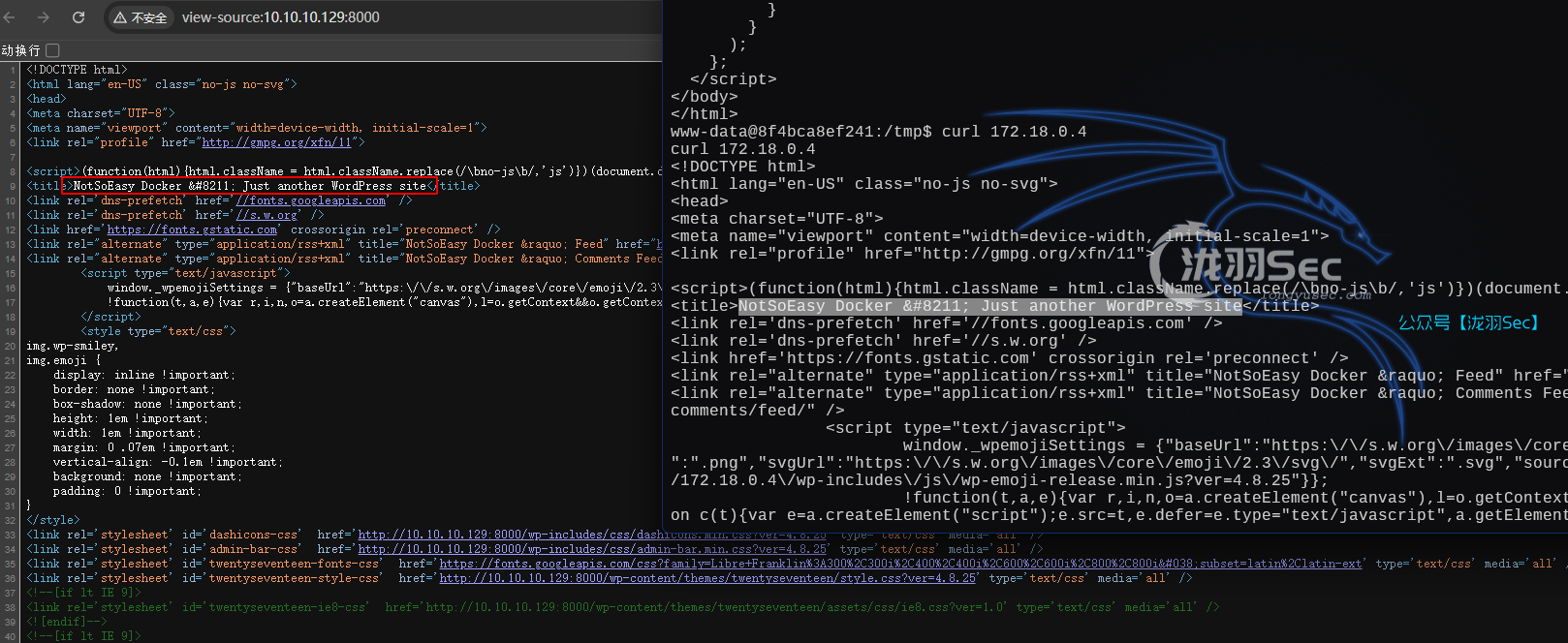Click the DOCTYPE html line in source view
The height and width of the screenshot is (643, 1568).
point(78,70)
